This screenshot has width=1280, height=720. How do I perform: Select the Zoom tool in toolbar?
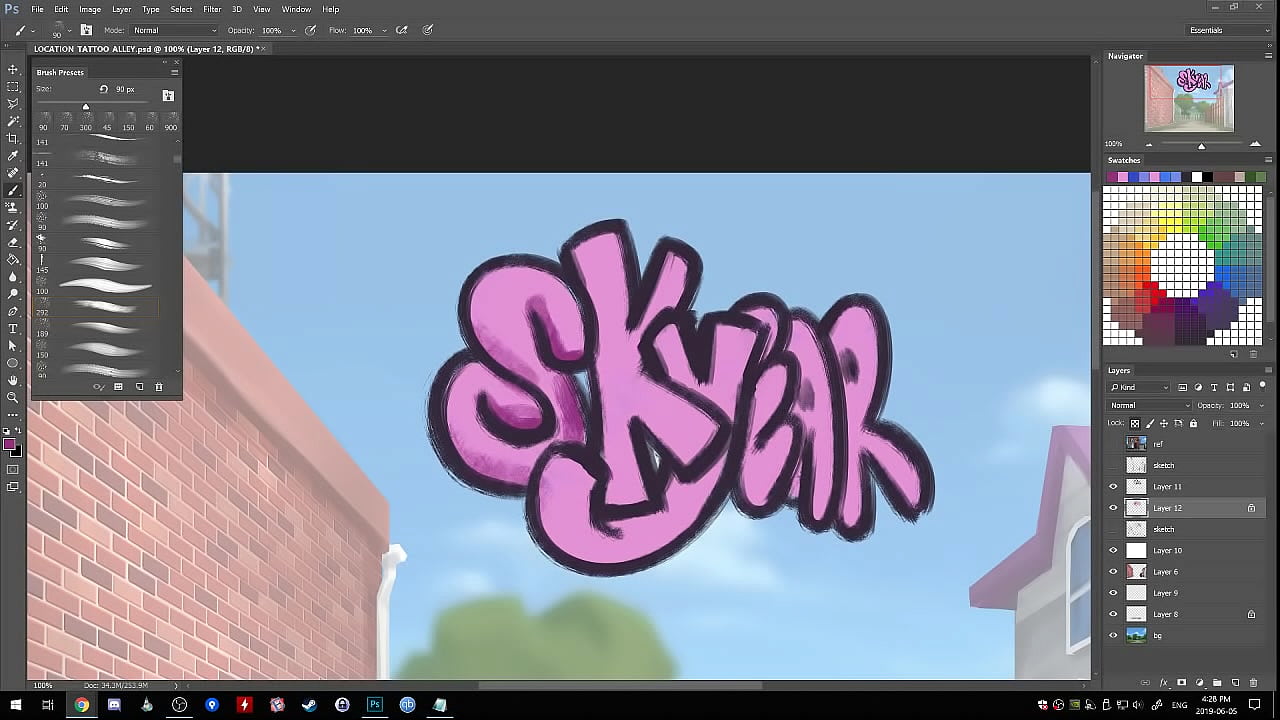click(13, 397)
